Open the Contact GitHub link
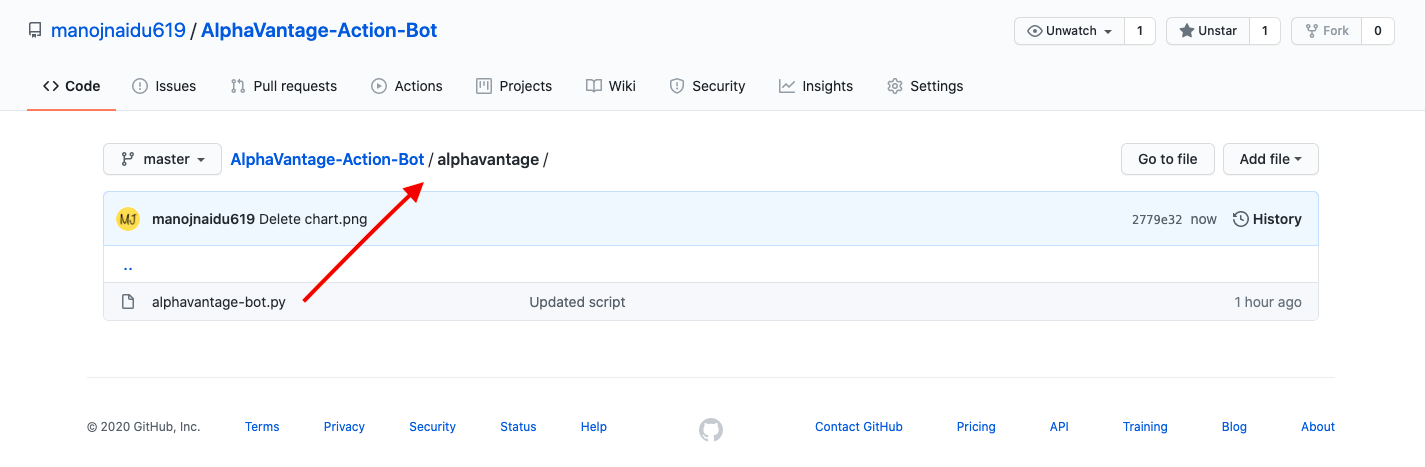 click(x=859, y=427)
